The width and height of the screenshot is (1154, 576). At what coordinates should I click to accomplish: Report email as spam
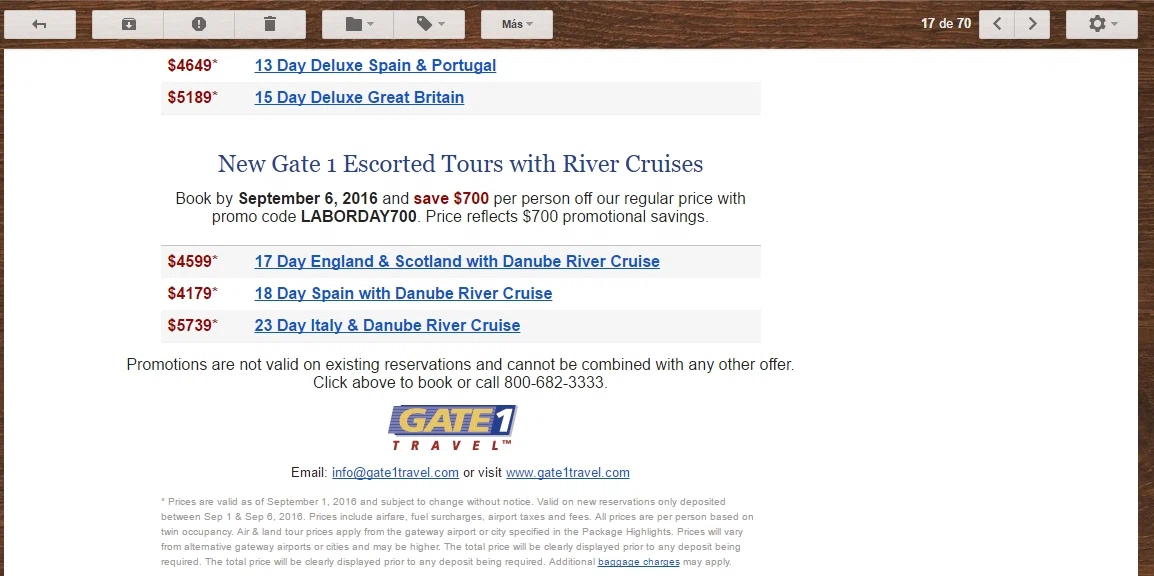(x=199, y=24)
